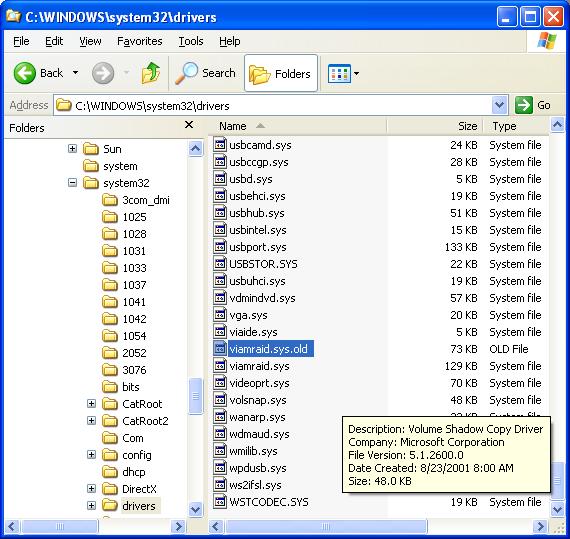The image size is (570, 539).
Task: Sort by the Name column header
Action: (x=297, y=126)
